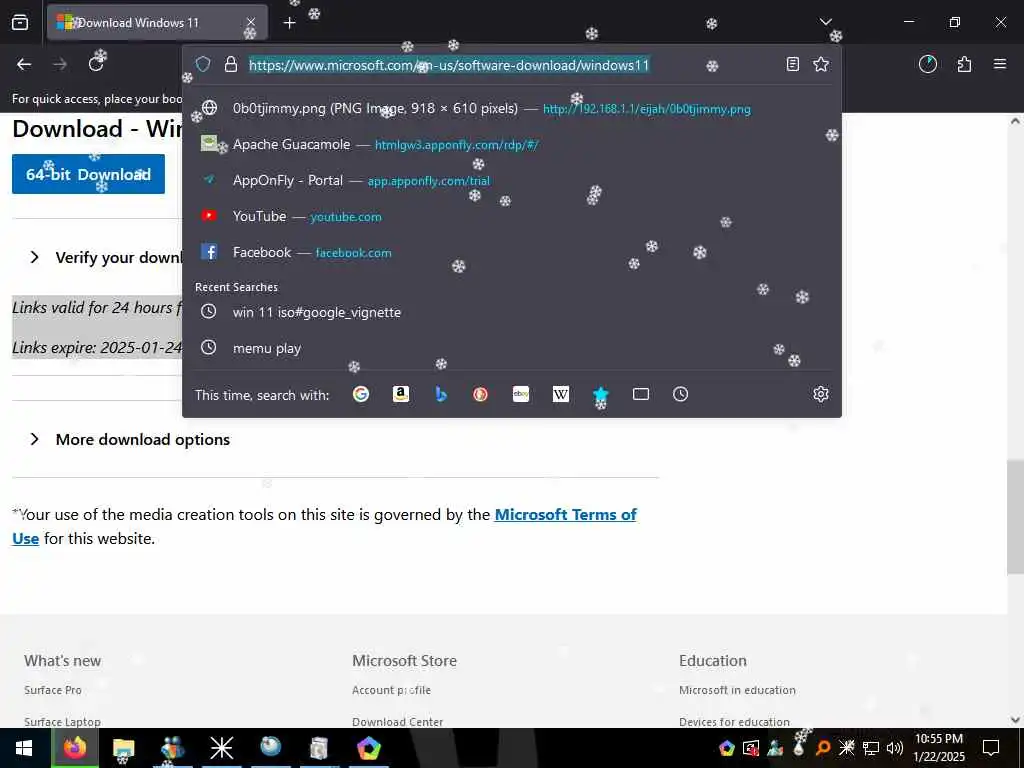Screen dimensions: 1024x768
Task: Search with eBay this time
Action: point(520,394)
